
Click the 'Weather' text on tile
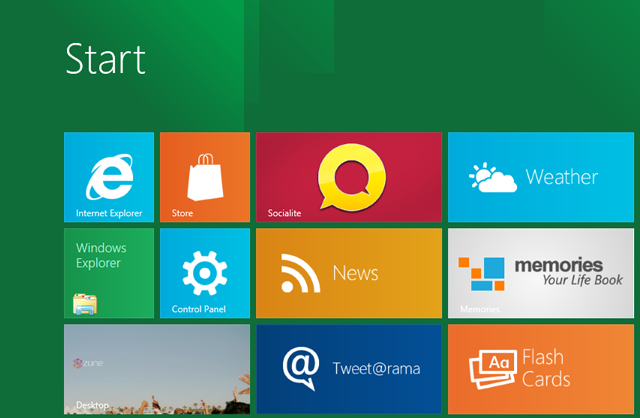click(562, 177)
